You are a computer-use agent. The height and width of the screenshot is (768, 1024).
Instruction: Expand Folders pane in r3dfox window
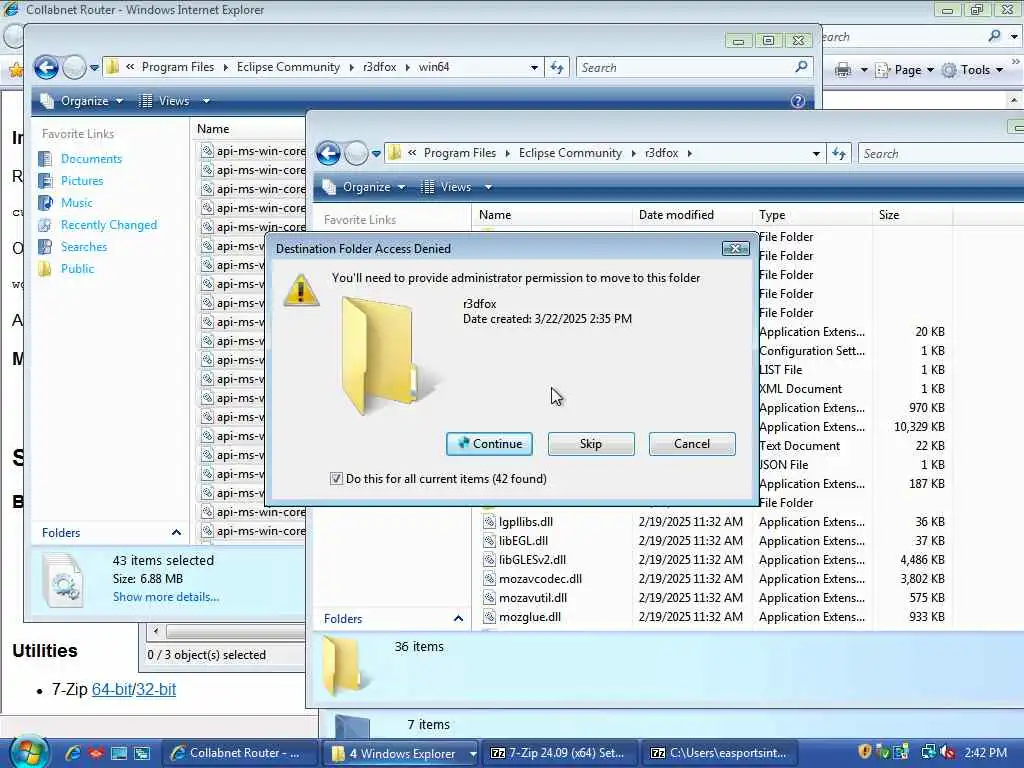coord(458,619)
